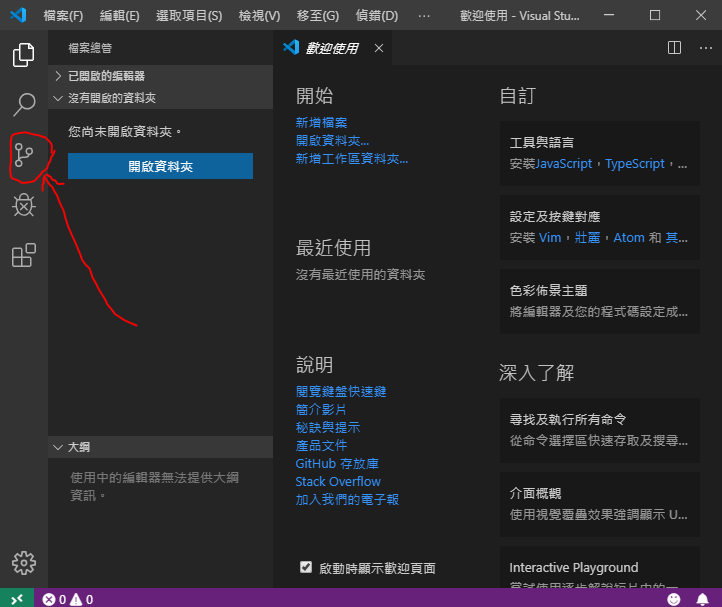Open the editor more actions ellipsis
Image resolution: width=722 pixels, height=607 pixels.
click(x=705, y=47)
